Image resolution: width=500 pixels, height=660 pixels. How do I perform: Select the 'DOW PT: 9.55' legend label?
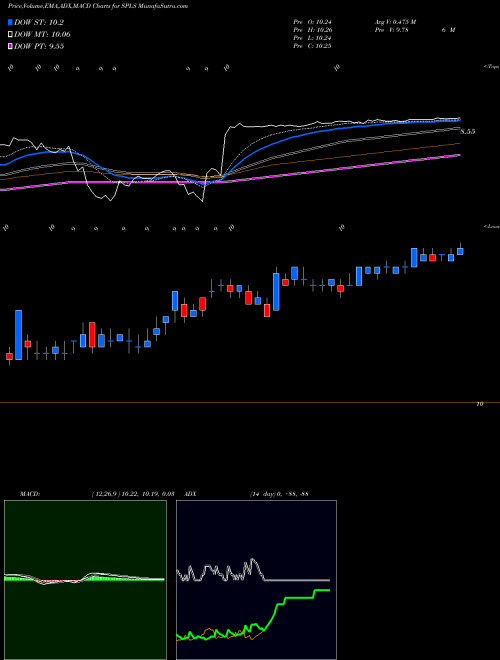point(39,46)
